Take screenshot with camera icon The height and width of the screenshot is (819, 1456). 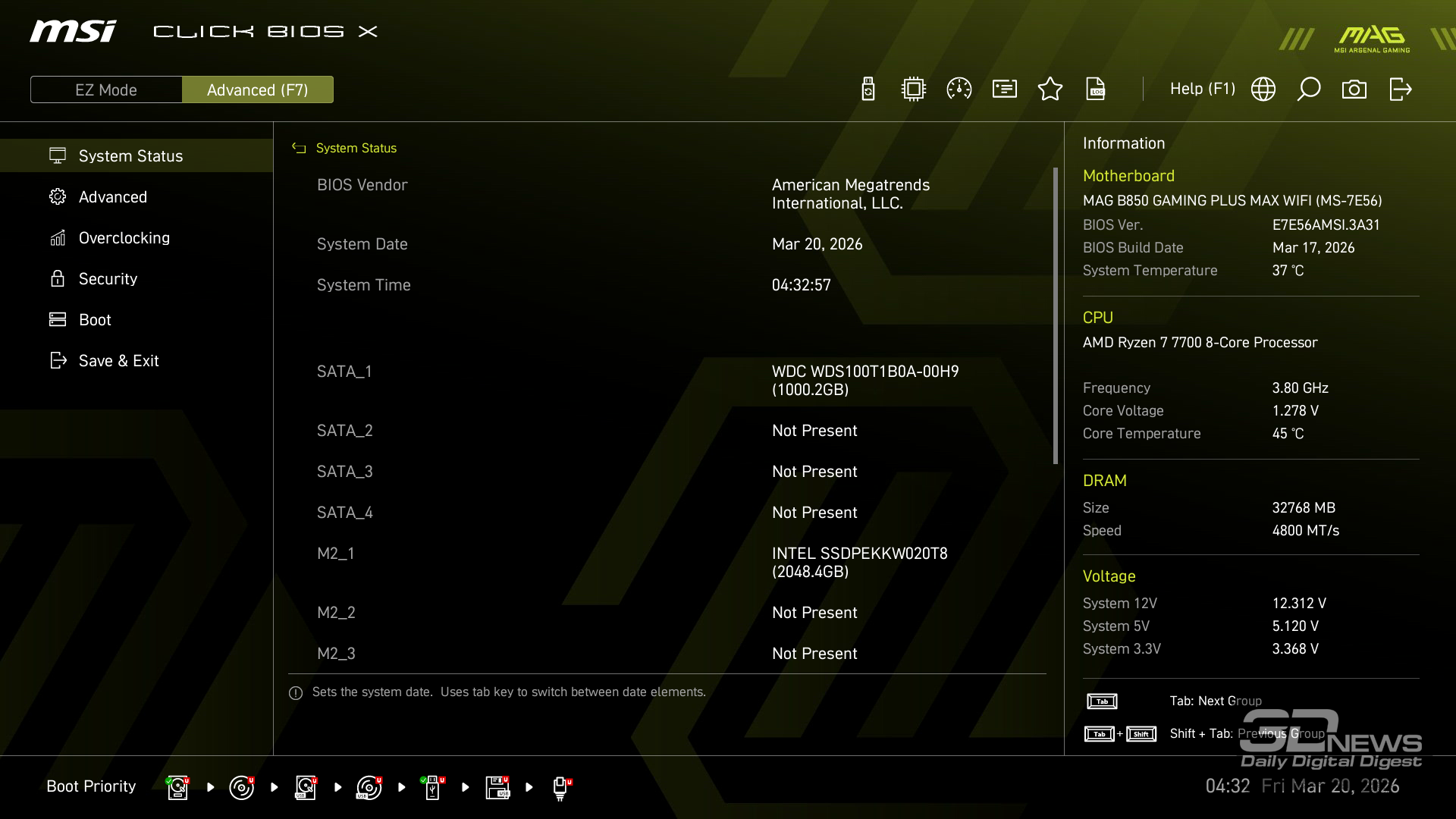pos(1354,89)
